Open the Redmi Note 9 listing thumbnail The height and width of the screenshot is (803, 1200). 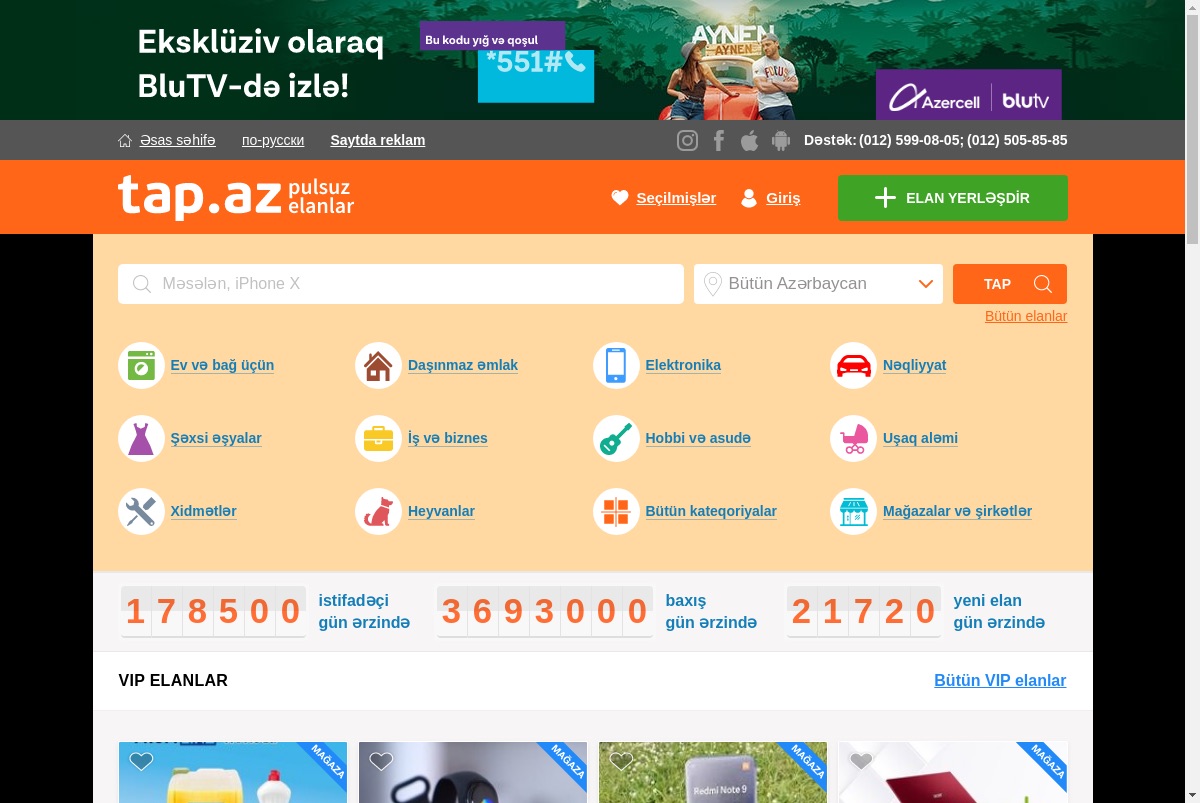tap(713, 772)
